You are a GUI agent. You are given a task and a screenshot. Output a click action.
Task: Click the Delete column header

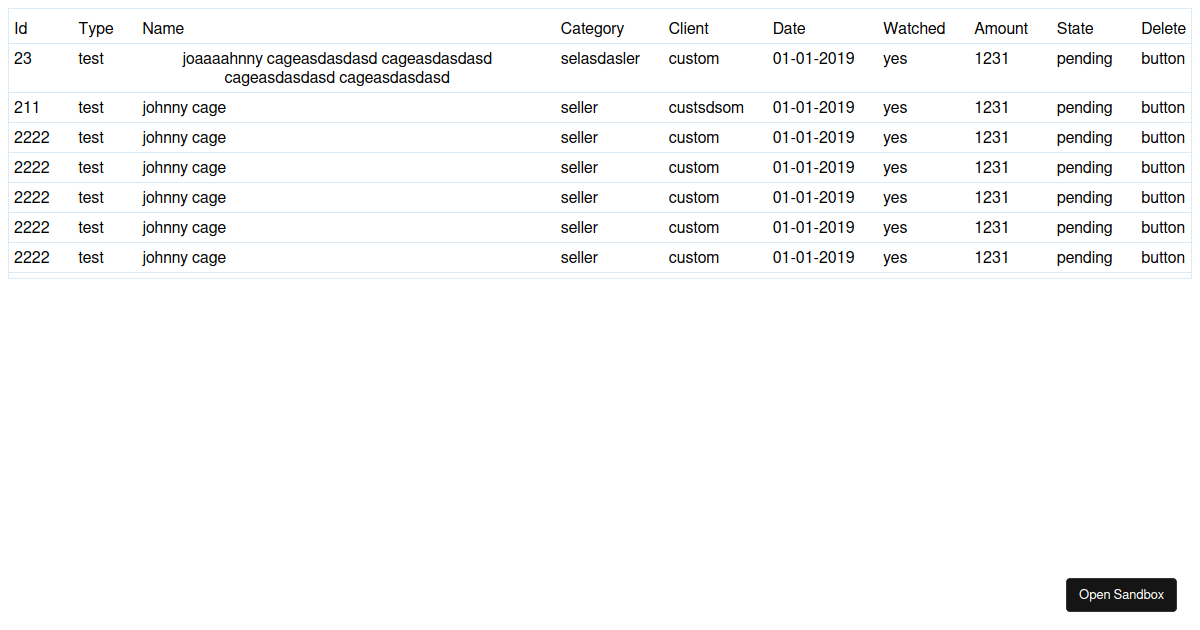(x=1162, y=28)
